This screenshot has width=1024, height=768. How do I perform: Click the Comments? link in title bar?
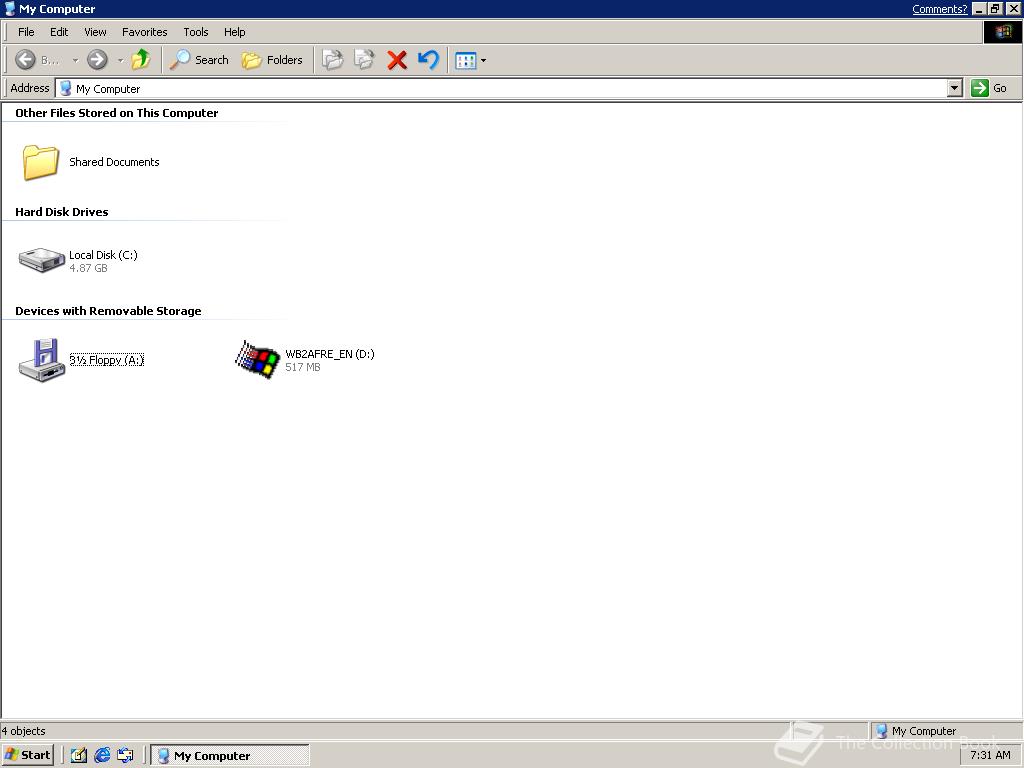939,9
